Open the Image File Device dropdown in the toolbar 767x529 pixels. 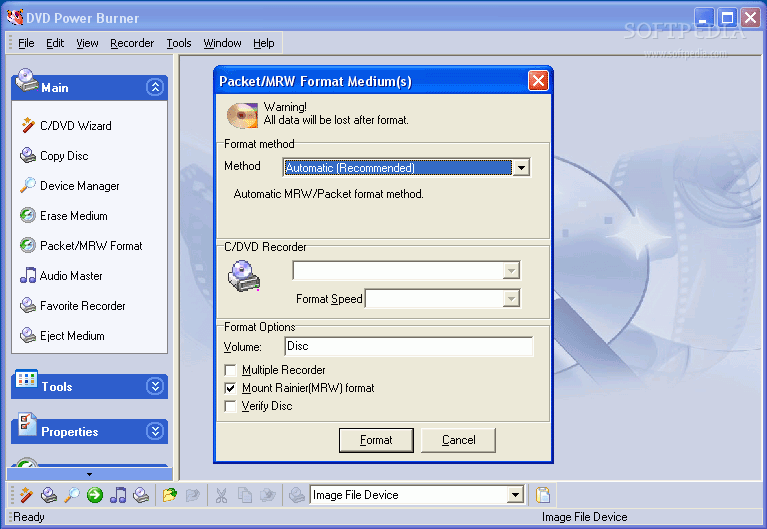click(x=515, y=495)
